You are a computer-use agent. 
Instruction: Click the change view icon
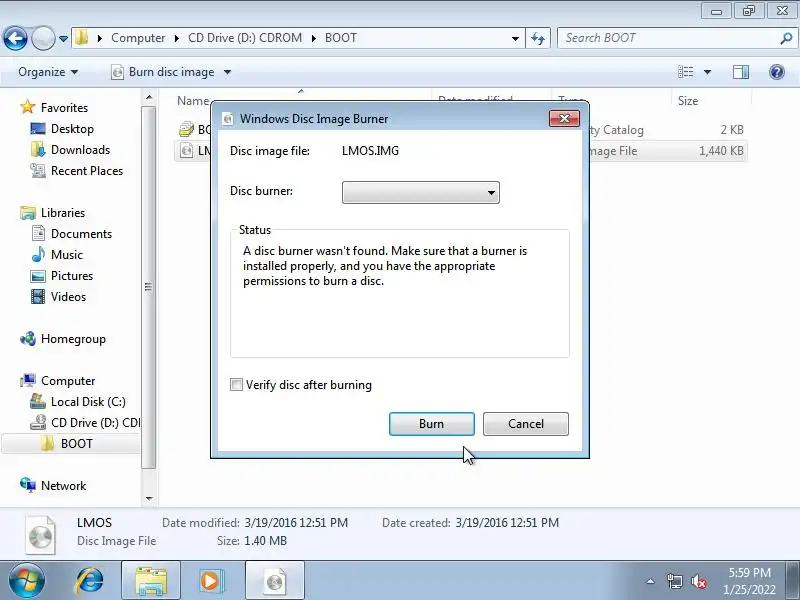686,72
